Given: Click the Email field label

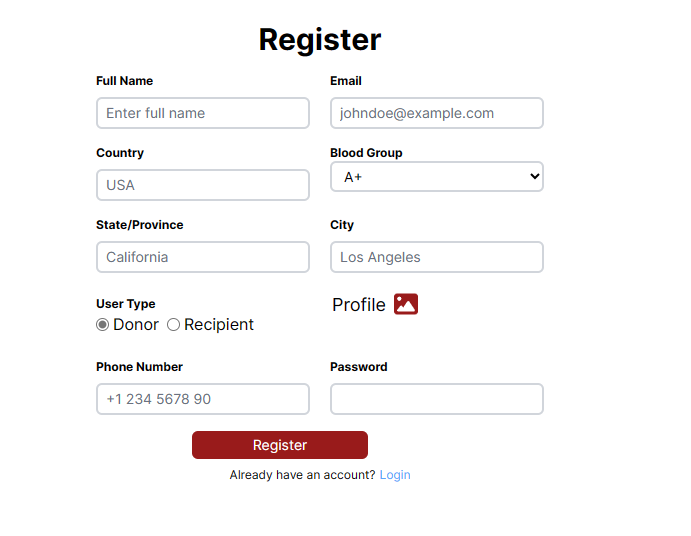Looking at the screenshot, I should point(346,81).
